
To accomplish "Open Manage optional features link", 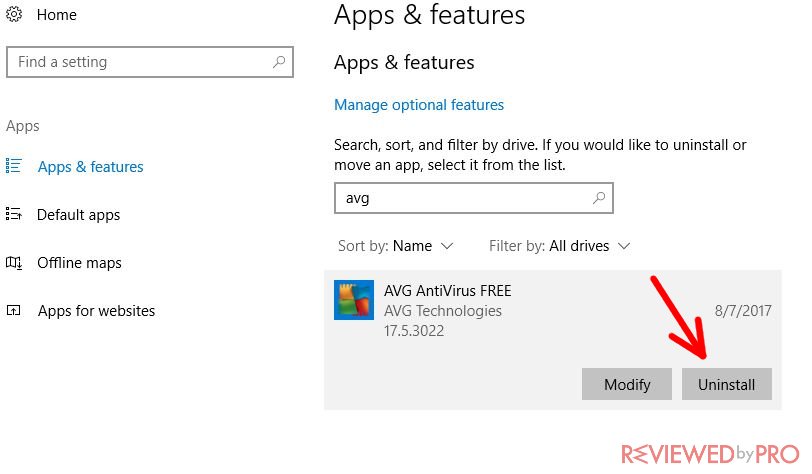I will point(419,105).
